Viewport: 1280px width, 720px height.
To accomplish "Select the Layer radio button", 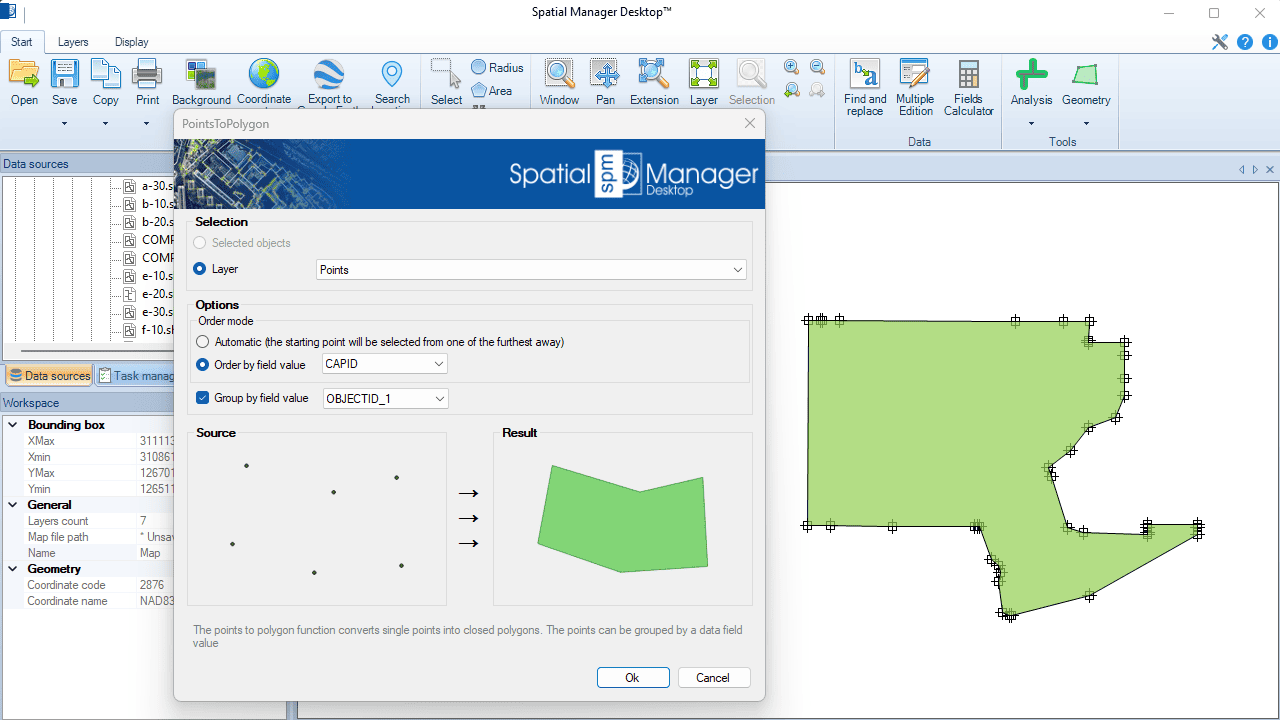I will coord(200,269).
